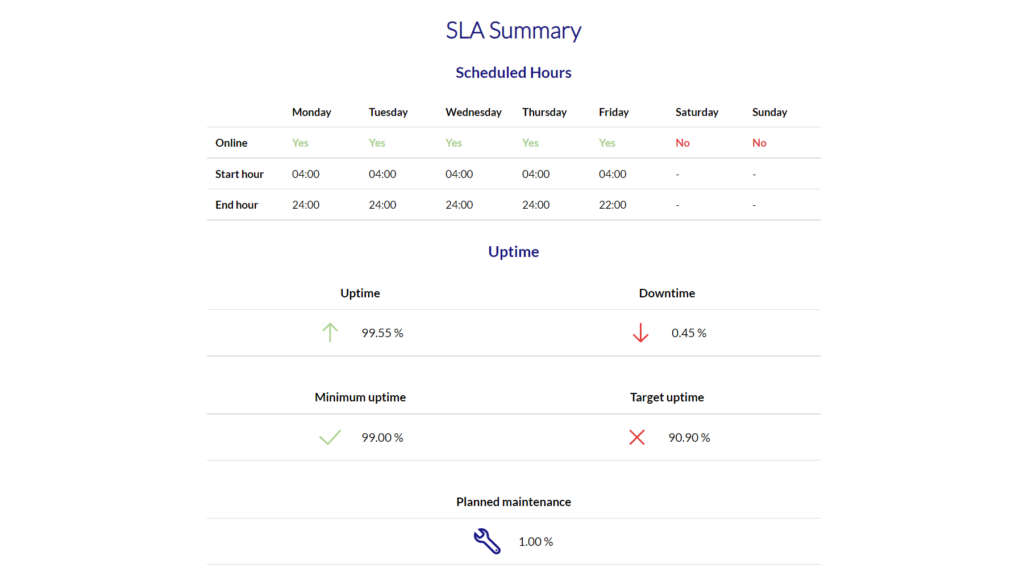
Task: Click Wednesday's Online Yes value
Action: pos(454,143)
